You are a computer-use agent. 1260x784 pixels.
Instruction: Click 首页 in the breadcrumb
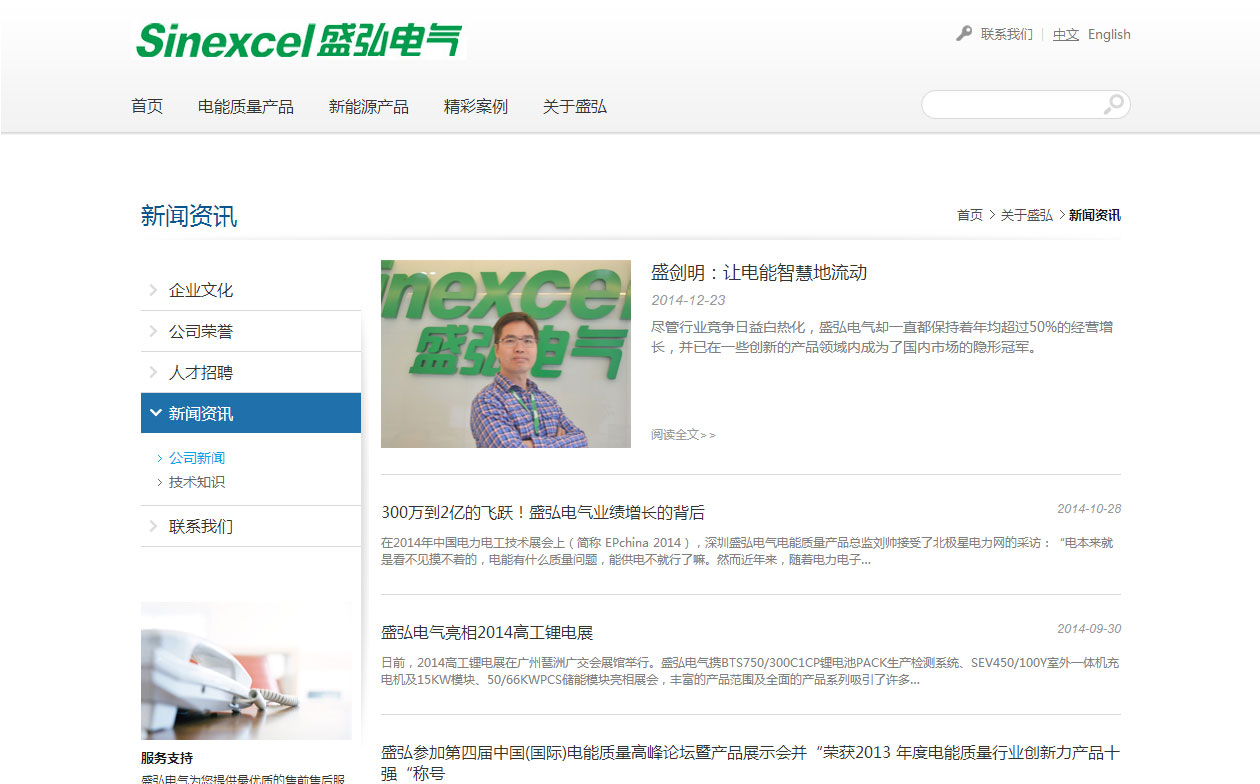970,215
